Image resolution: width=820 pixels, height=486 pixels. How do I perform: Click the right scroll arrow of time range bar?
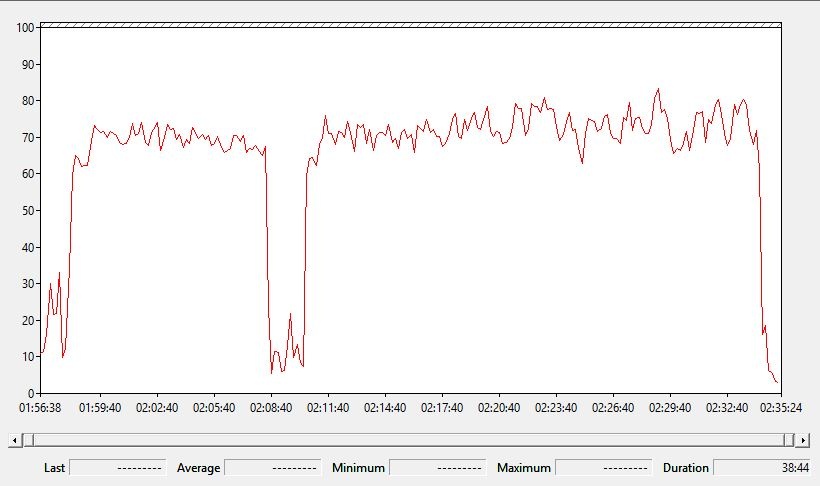(x=803, y=440)
